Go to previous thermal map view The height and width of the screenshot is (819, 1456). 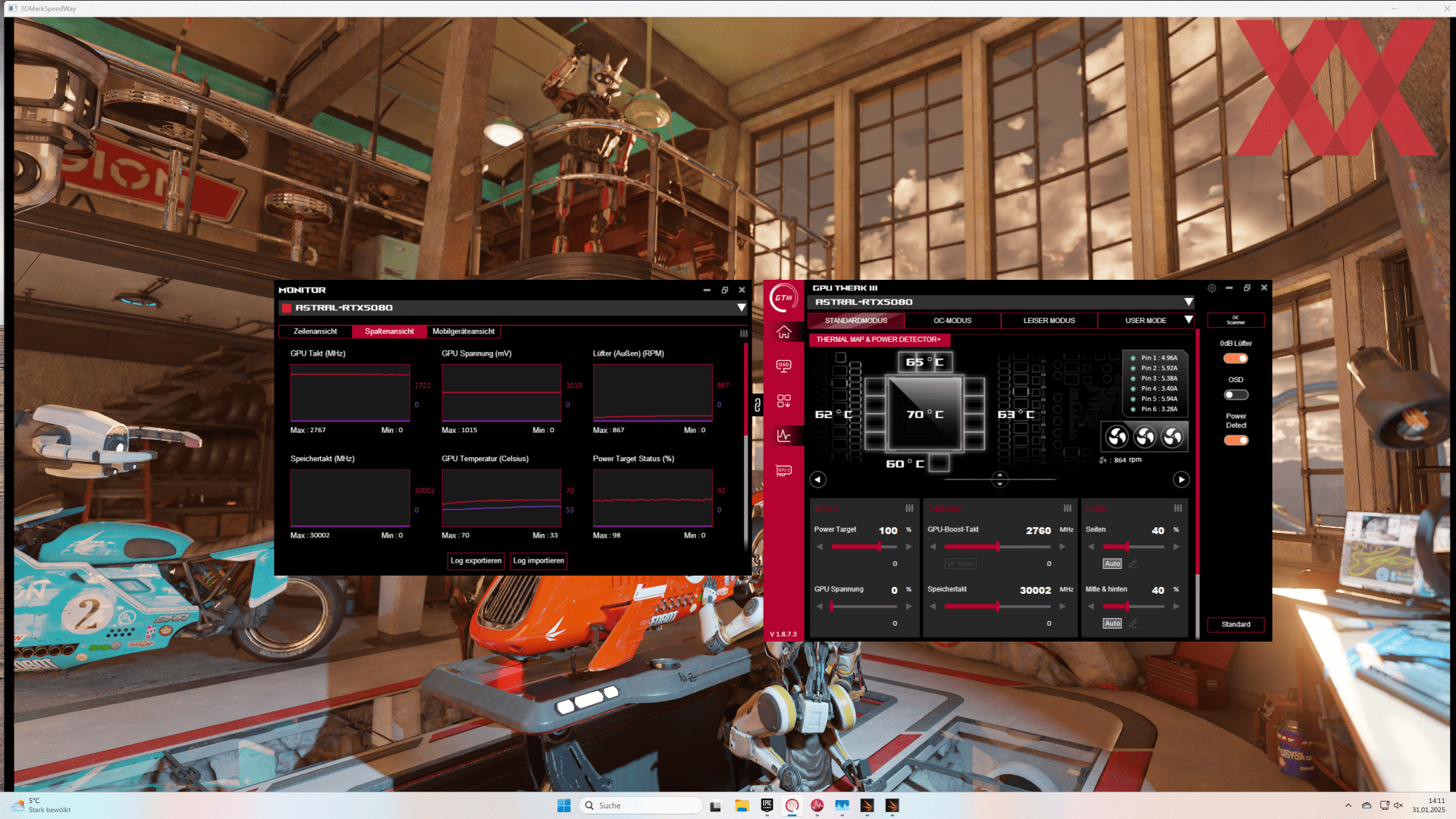click(817, 479)
